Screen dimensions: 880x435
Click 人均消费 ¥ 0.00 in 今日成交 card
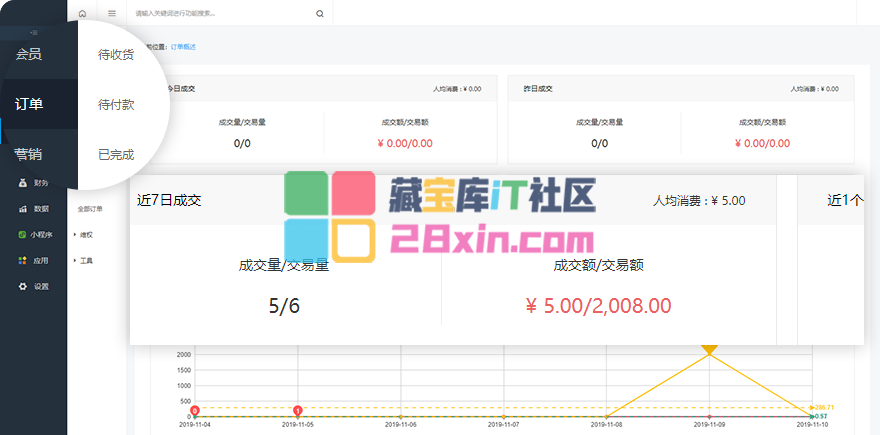coord(457,89)
